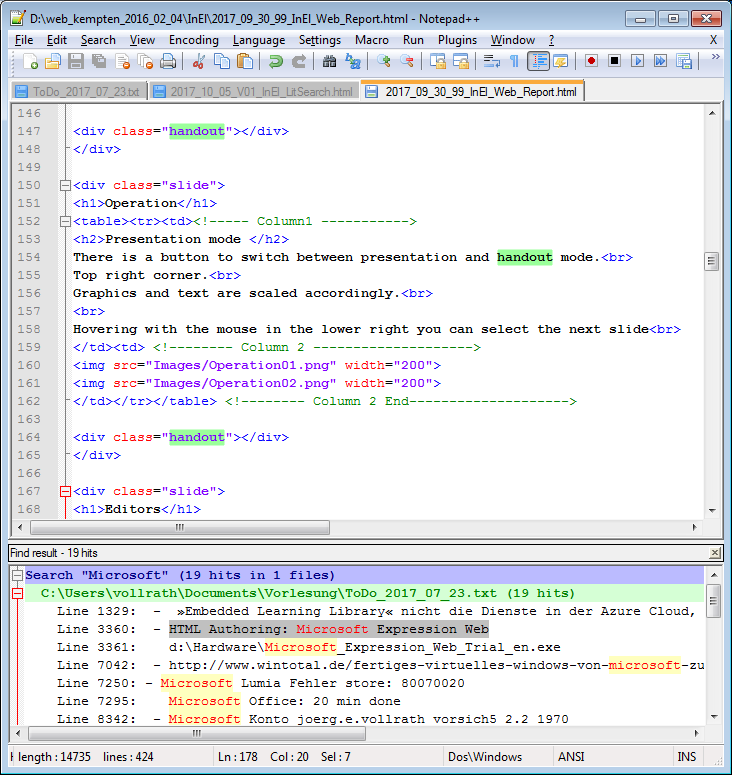This screenshot has height=775, width=732.
Task: Collapse the fold marker at line 150
Action: 66,185
